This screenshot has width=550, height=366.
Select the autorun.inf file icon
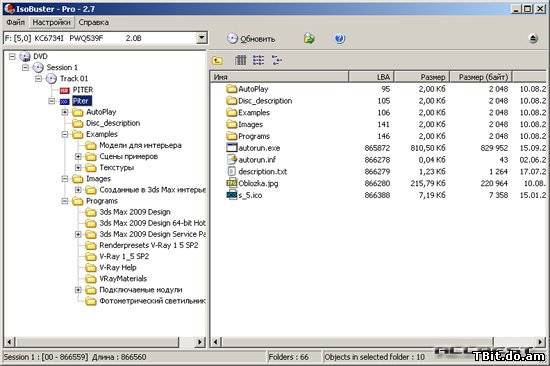(x=232, y=160)
